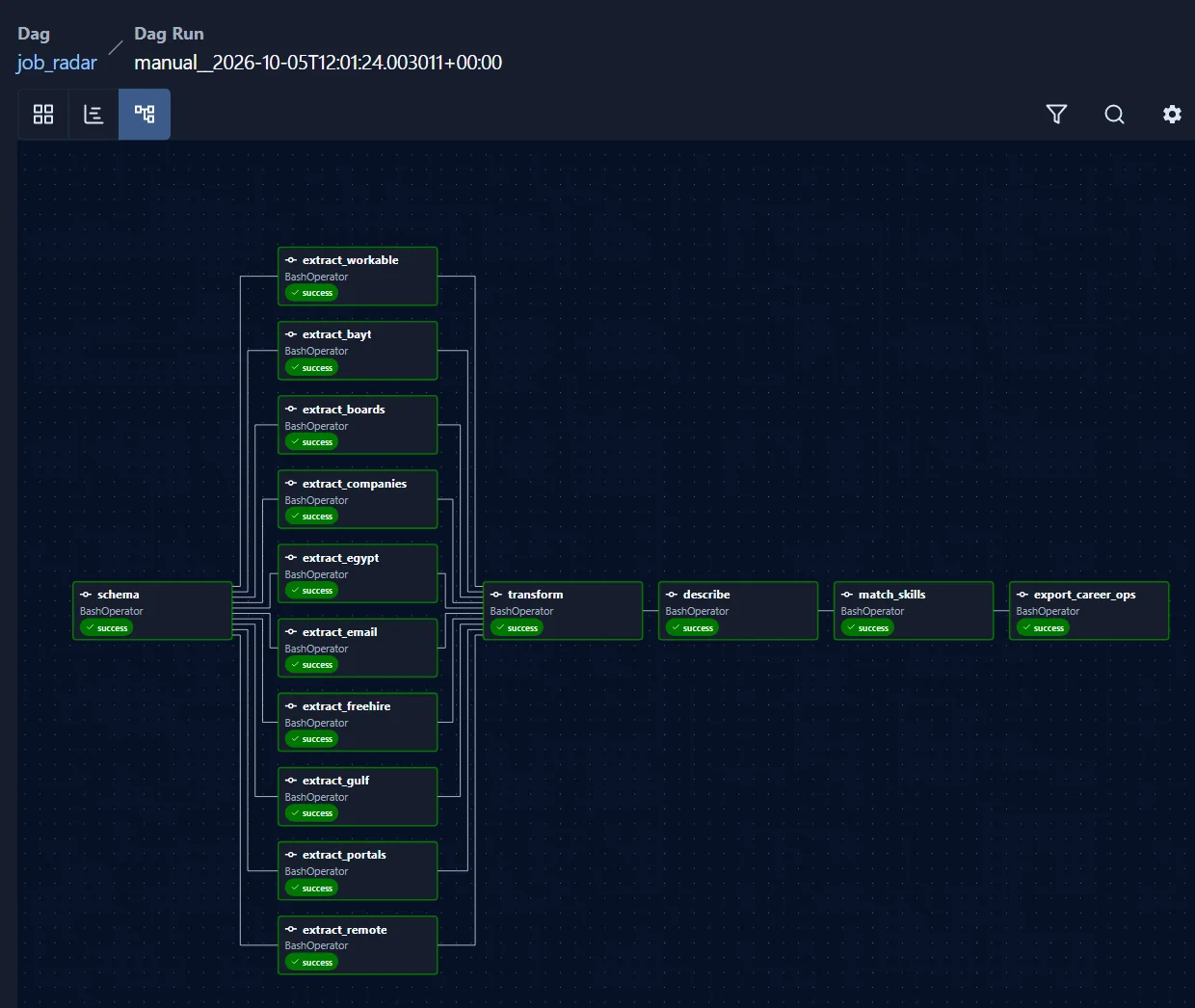Click the extract_remote node title
The height and width of the screenshot is (1008, 1195).
click(x=344, y=930)
